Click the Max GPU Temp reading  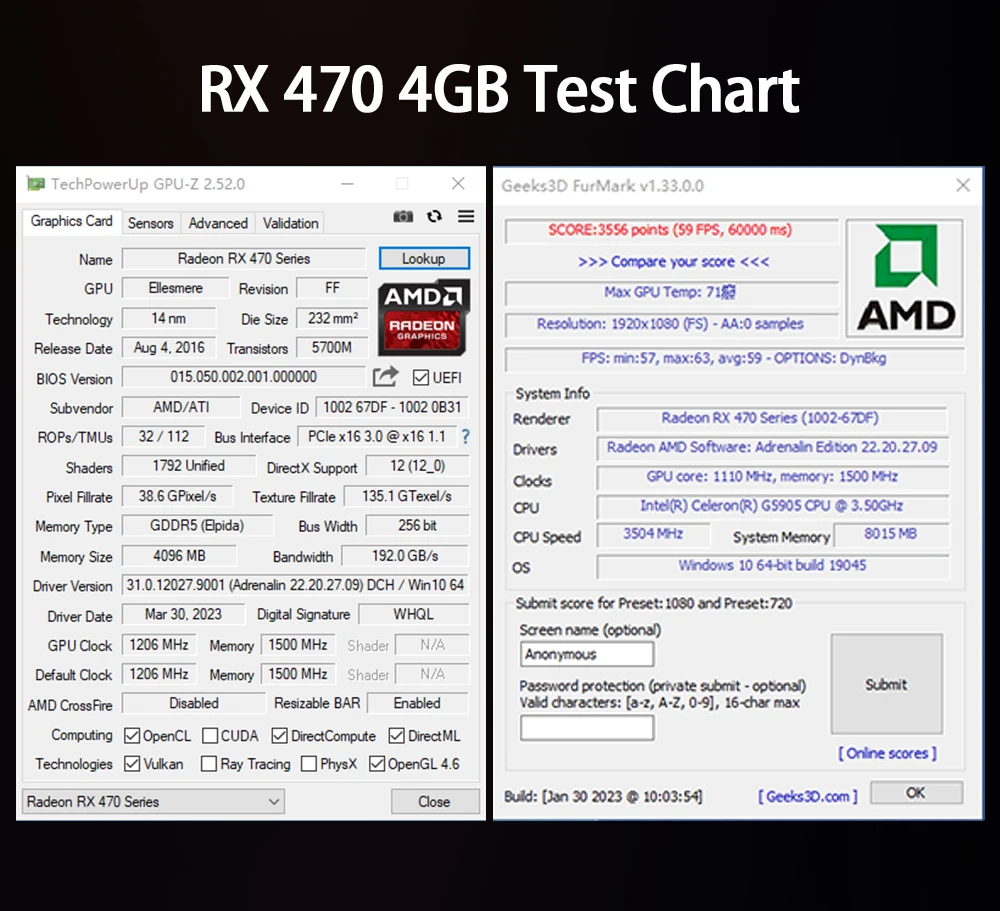click(671, 293)
